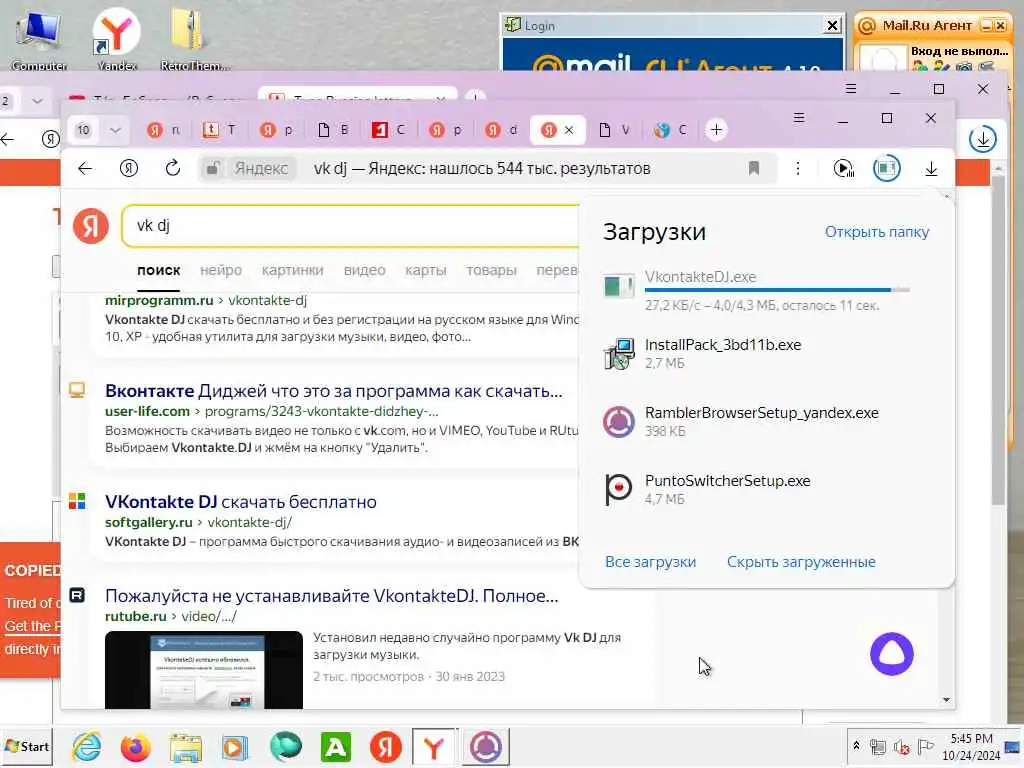Click the Яндекс label in address bar
1024x768 pixels.
[x=261, y=168]
